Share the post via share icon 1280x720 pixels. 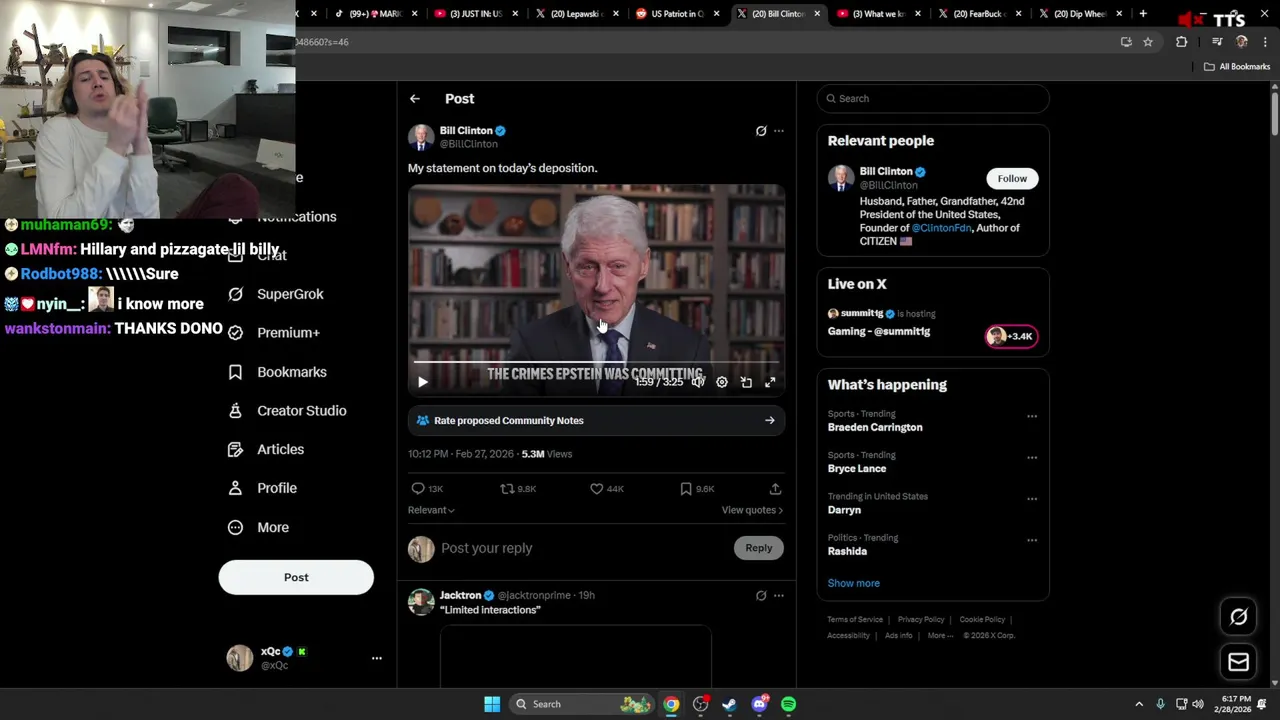775,489
